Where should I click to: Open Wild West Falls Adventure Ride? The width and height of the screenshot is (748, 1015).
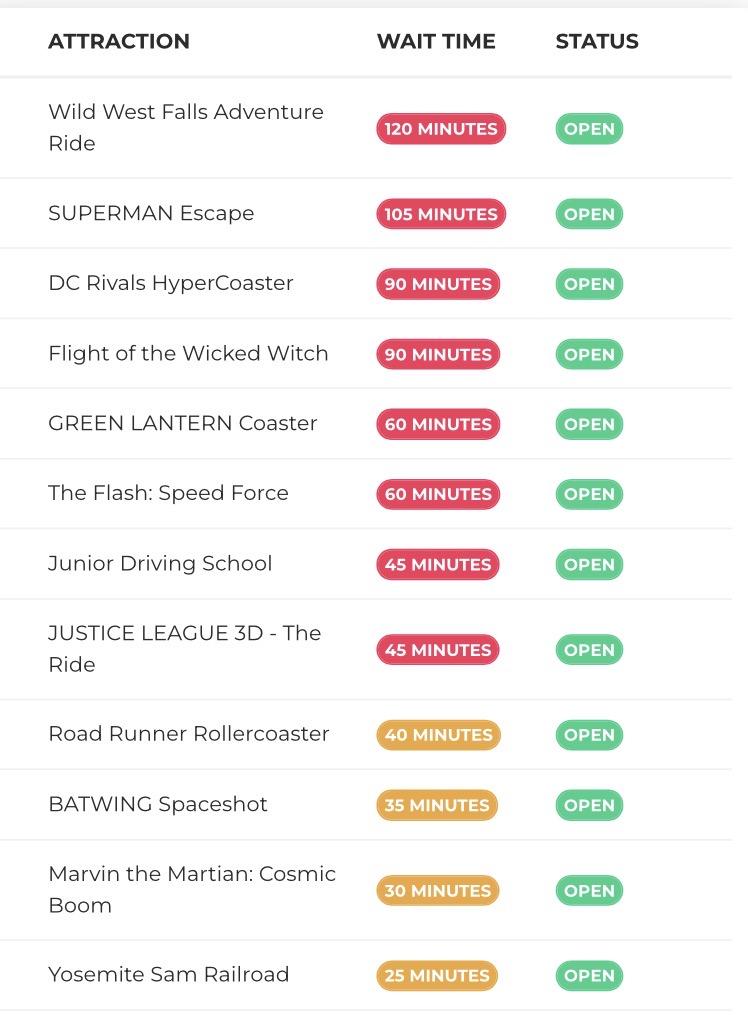click(186, 128)
